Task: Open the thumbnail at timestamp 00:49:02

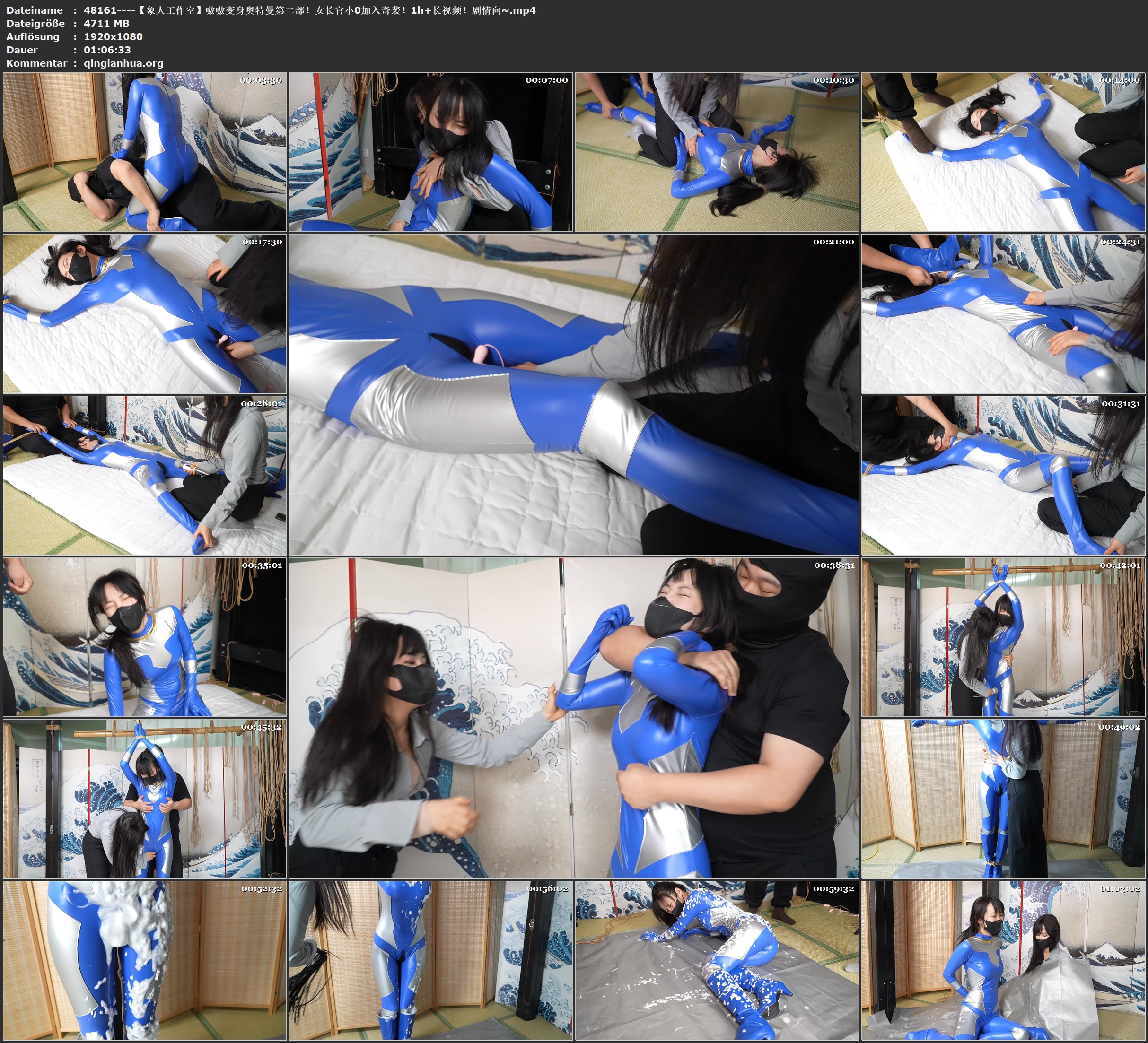Action: pos(1003,799)
